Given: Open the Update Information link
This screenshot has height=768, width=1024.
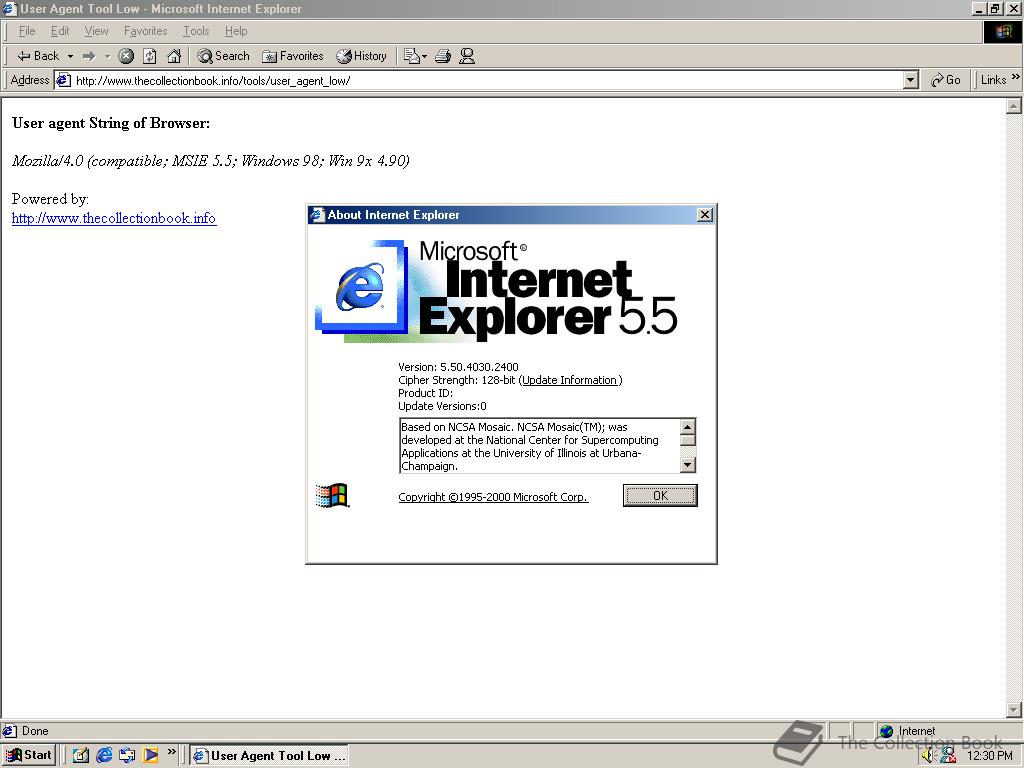Looking at the screenshot, I should tap(570, 380).
